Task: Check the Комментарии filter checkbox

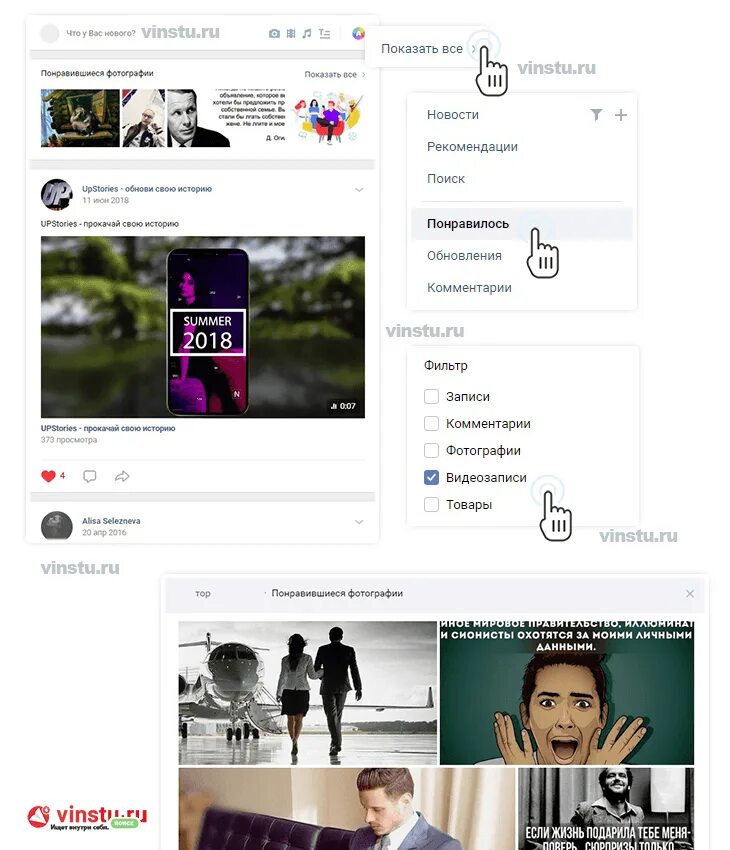Action: pyautogui.click(x=431, y=423)
